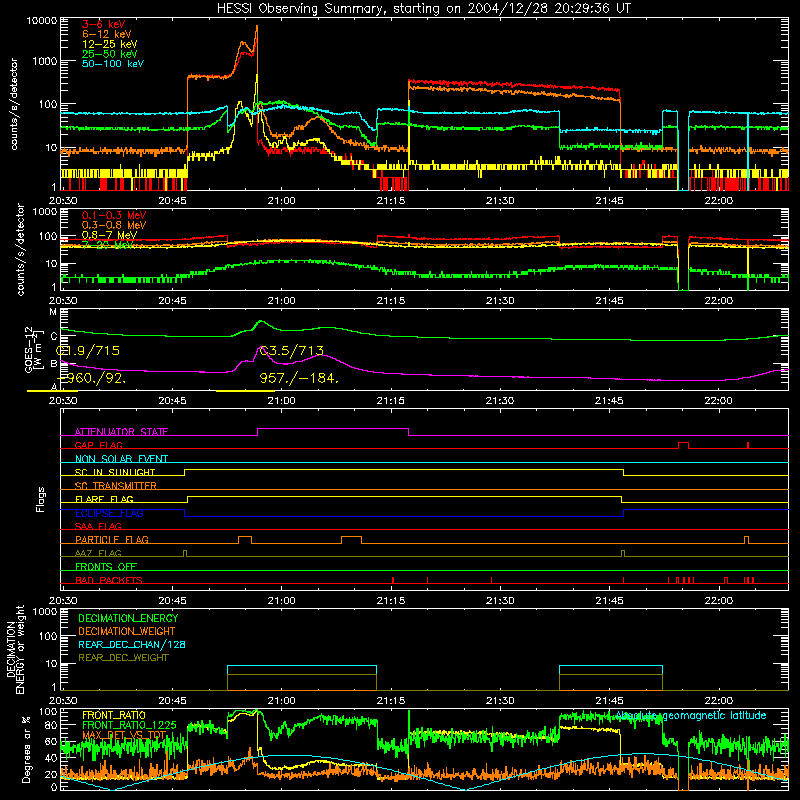Select the FRONTS_OFF flag label
The height and width of the screenshot is (800, 800).
[x=106, y=567]
